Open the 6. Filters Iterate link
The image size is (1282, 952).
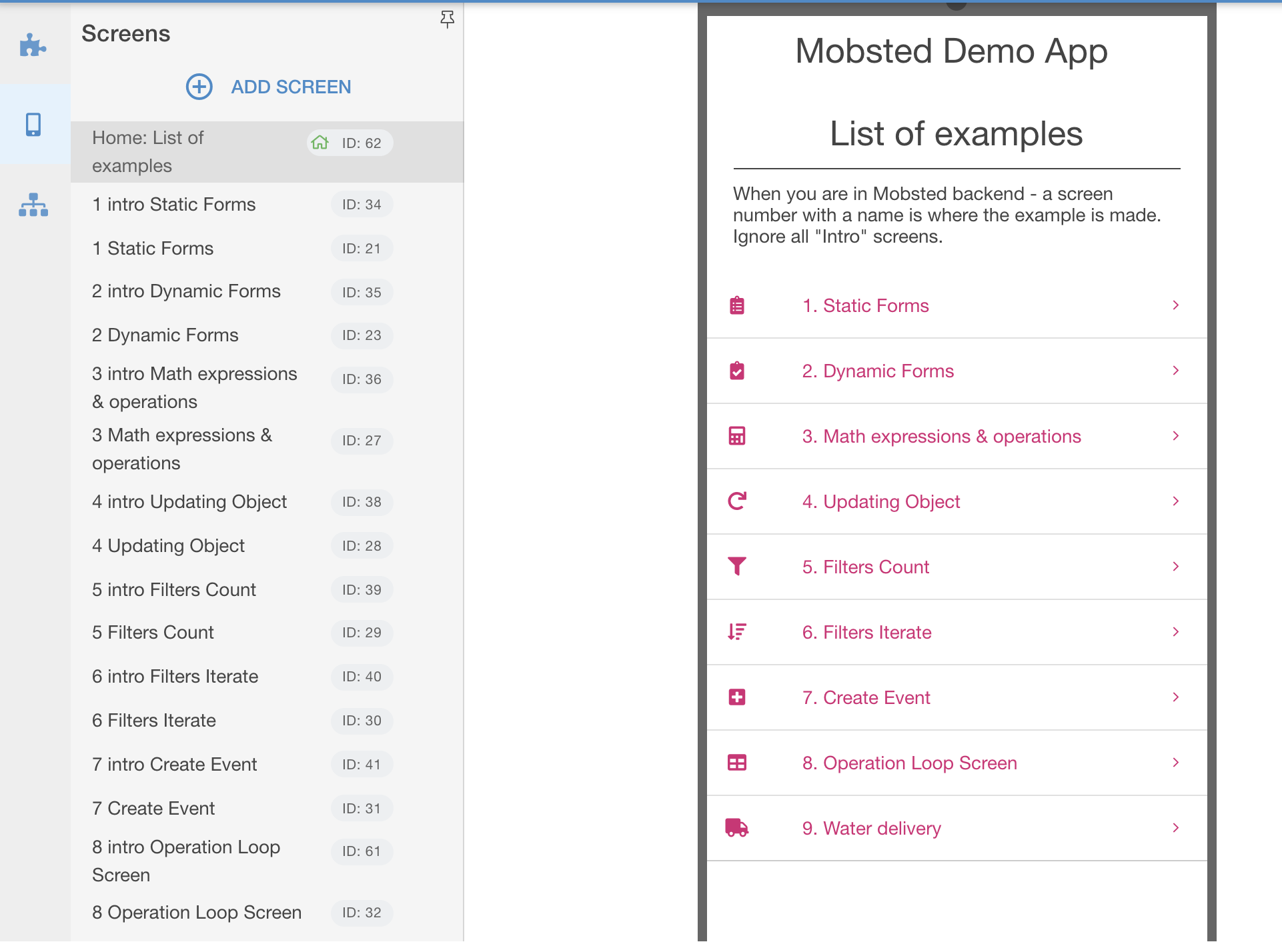866,632
